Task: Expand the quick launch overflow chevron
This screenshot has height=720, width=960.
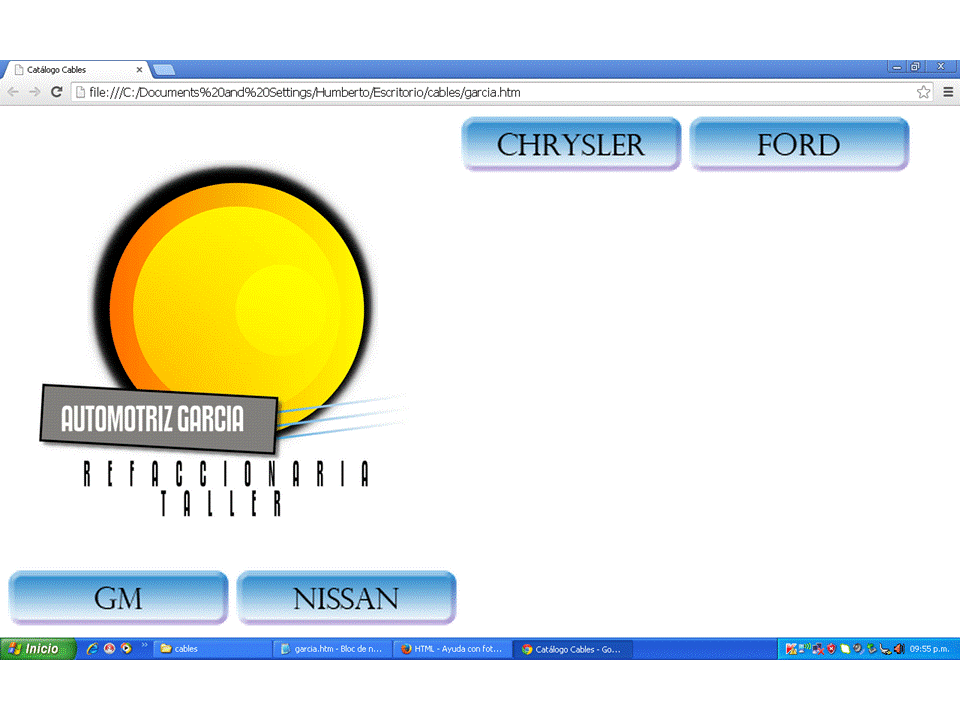Action: (x=144, y=645)
